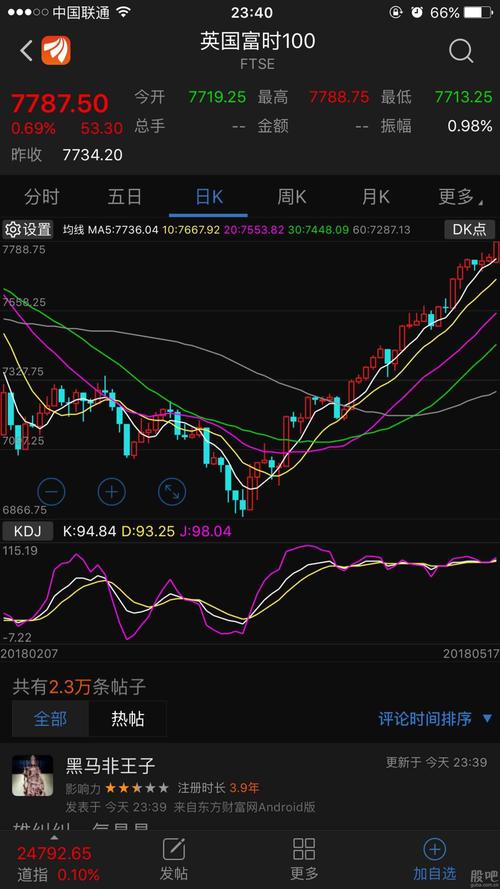Viewport: 500px width, 889px height.
Task: Tap the 今开 value 7719.25
Action: pyautogui.click(x=217, y=97)
